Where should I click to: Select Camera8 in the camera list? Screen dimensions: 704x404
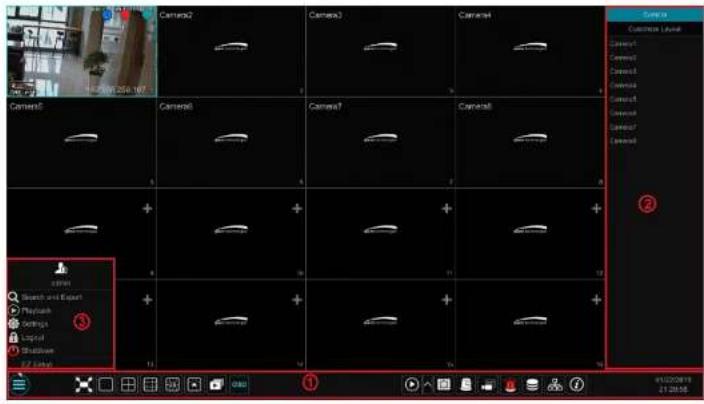[623, 141]
